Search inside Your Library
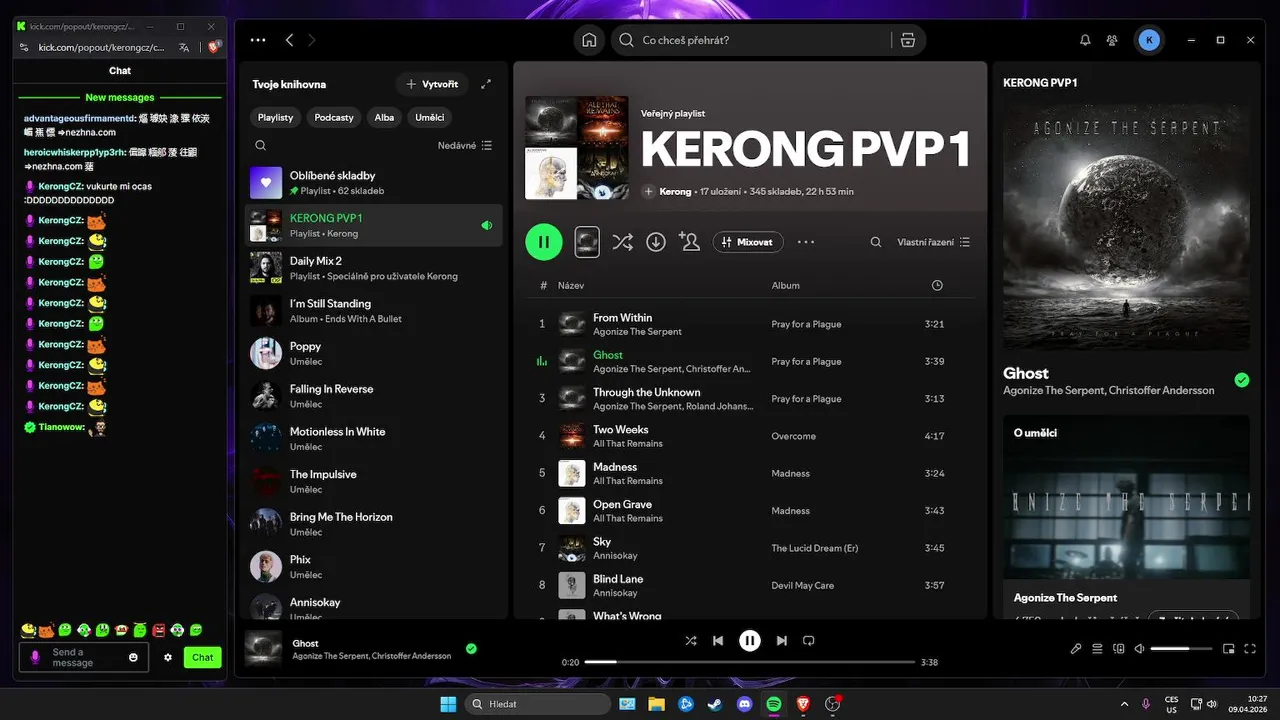This screenshot has height=720, width=1280. click(x=260, y=145)
